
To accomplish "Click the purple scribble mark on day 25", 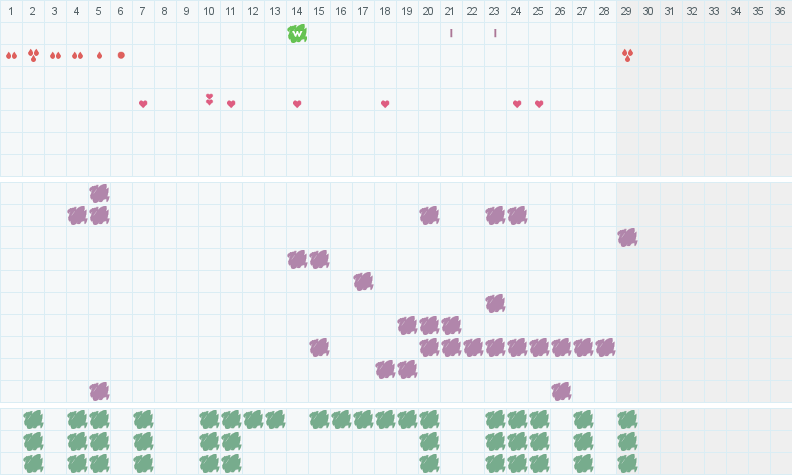I will tap(539, 348).
